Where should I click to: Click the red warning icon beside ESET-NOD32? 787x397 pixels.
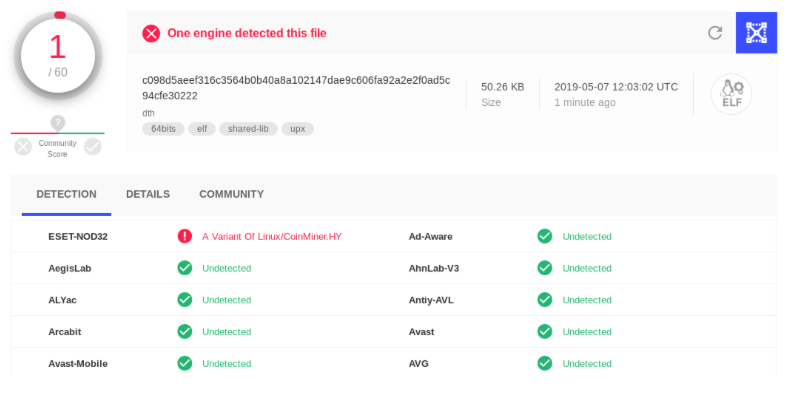[185, 236]
